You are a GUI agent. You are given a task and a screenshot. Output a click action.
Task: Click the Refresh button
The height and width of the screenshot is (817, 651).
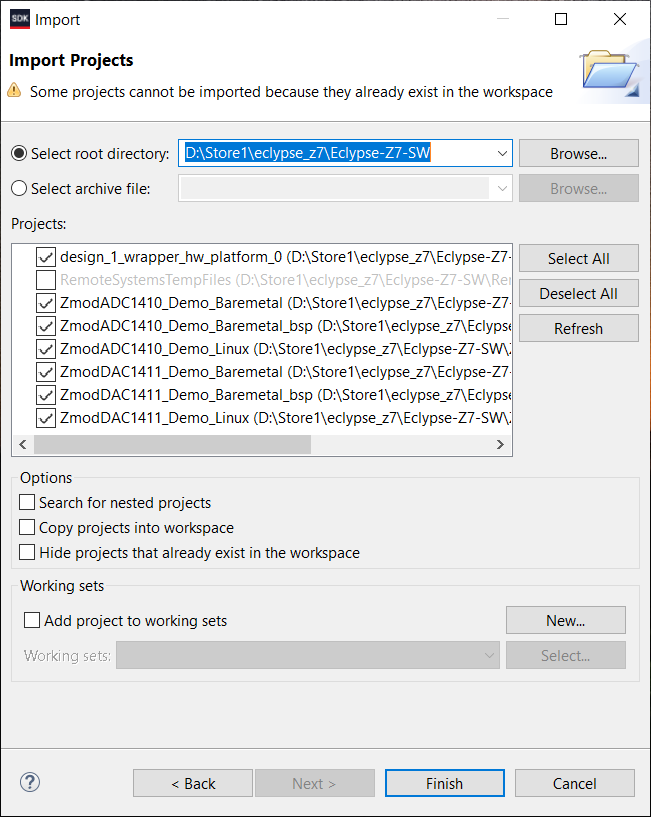coord(579,328)
